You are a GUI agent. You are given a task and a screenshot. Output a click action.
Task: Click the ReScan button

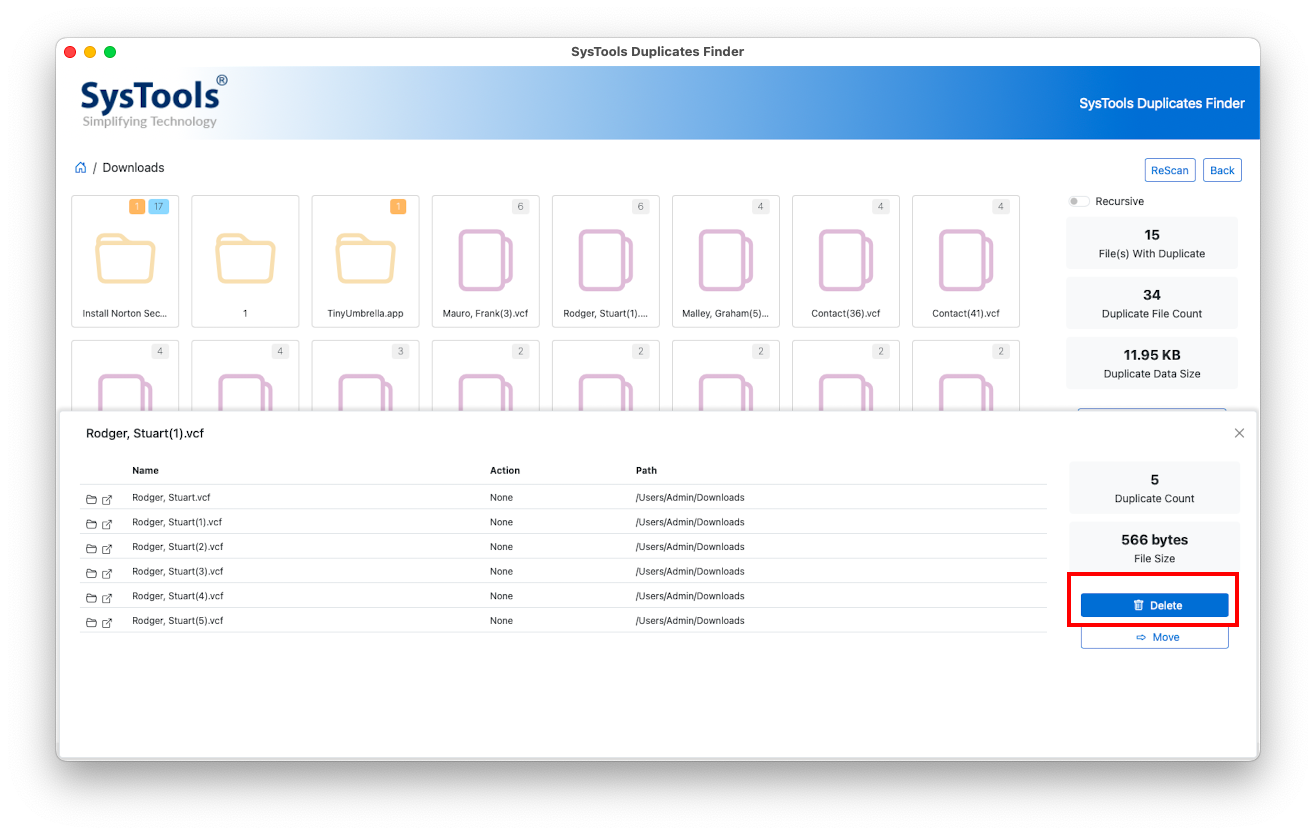pos(1170,170)
